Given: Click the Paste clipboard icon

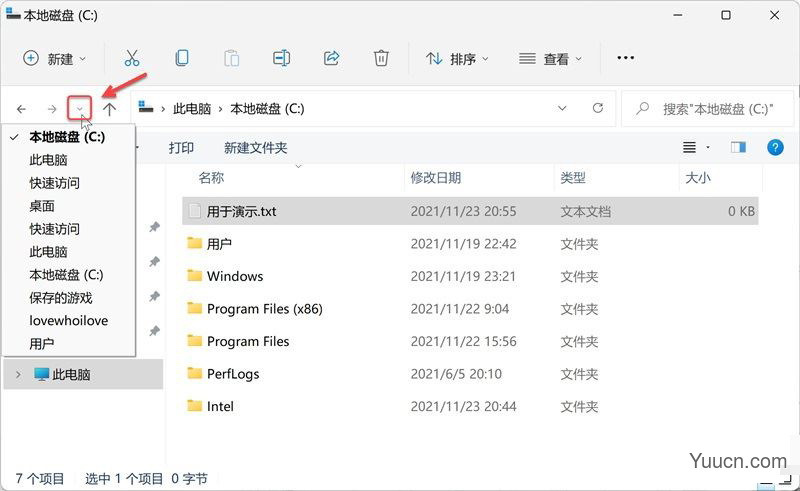Looking at the screenshot, I should 231,58.
